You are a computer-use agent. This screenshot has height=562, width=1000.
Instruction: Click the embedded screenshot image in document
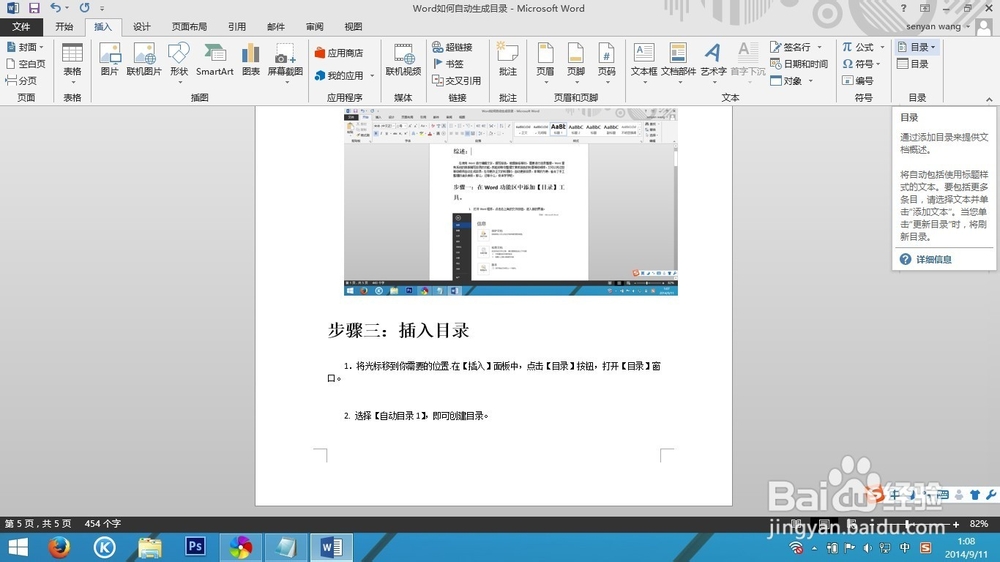(x=510, y=202)
